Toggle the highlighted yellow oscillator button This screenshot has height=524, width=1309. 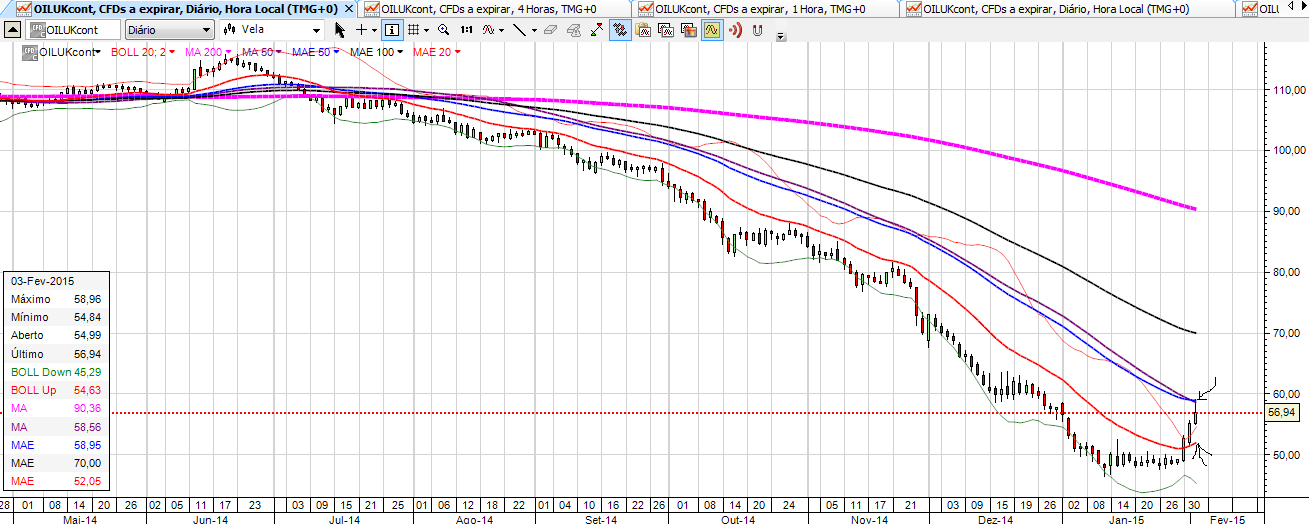tap(711, 30)
